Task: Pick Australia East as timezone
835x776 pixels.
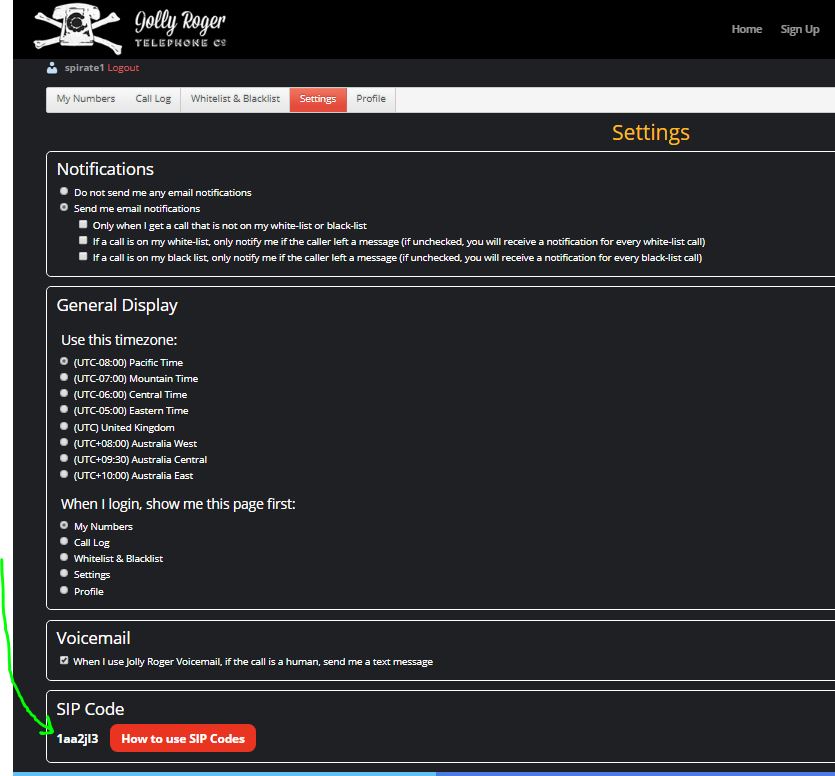Action: (65, 475)
